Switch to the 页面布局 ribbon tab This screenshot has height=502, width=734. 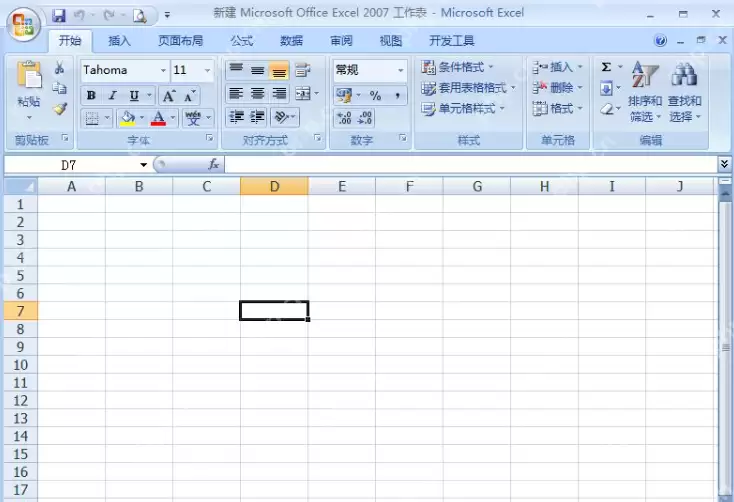click(x=180, y=41)
